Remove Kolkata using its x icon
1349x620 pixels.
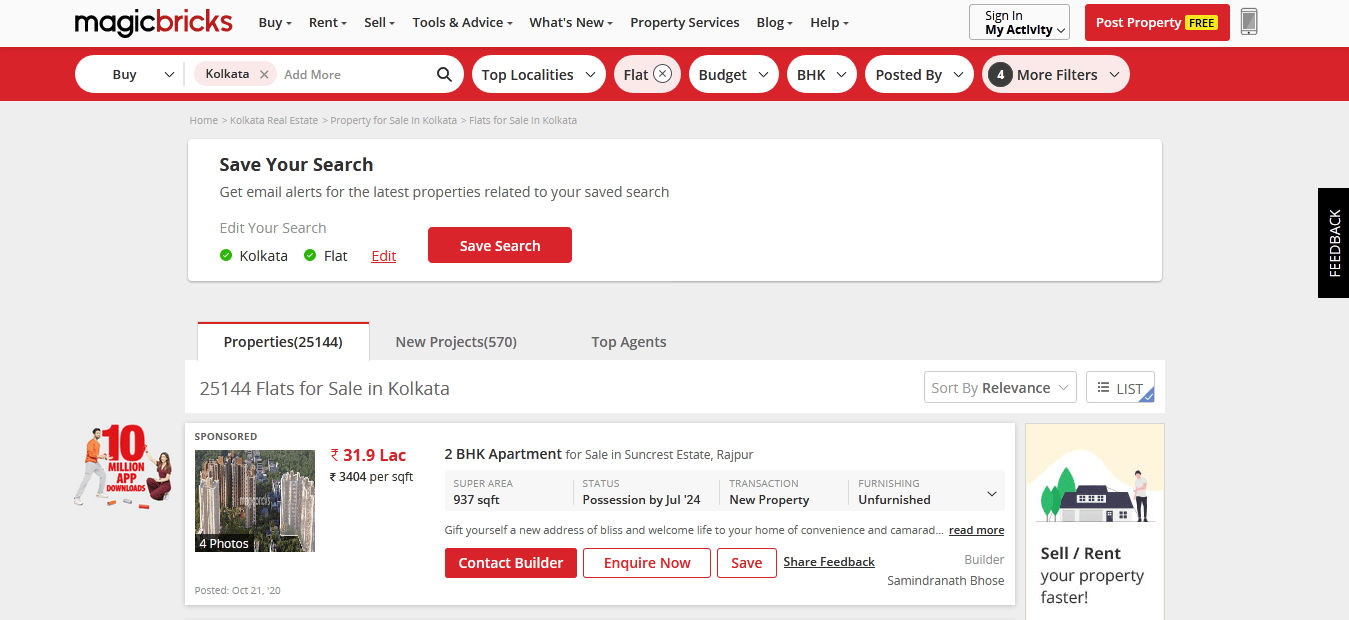tap(263, 73)
